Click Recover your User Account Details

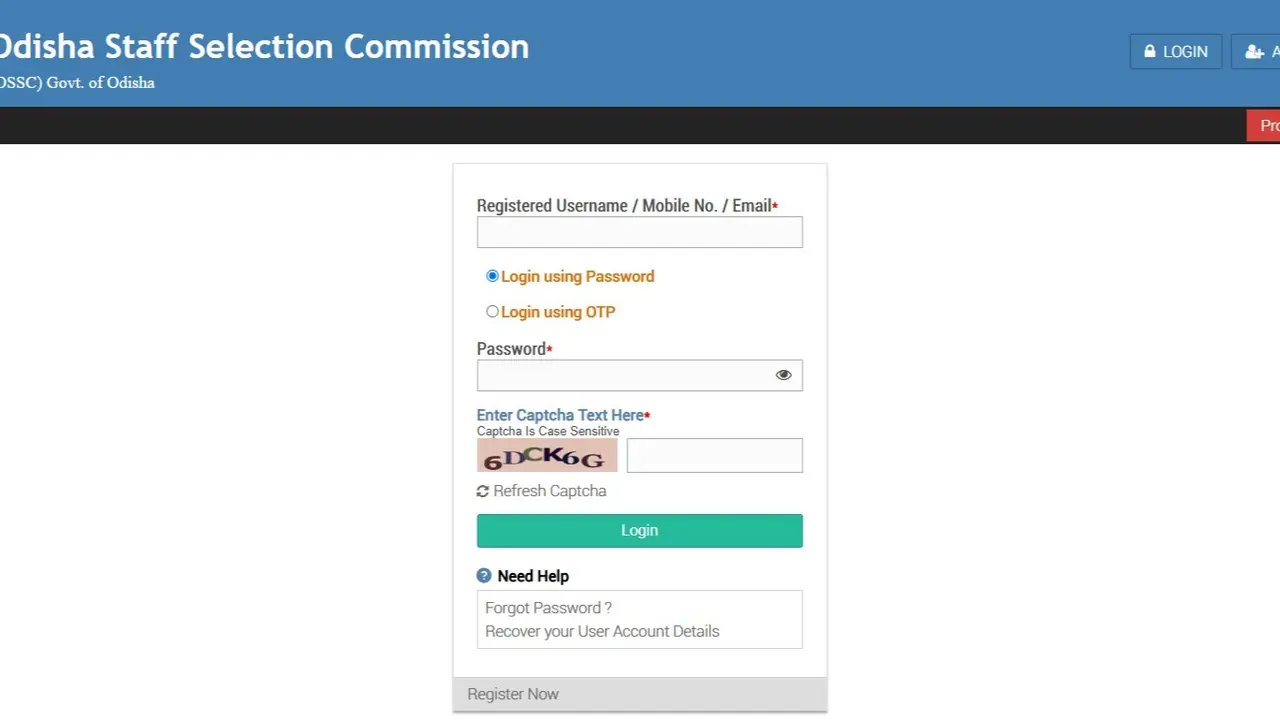point(601,631)
